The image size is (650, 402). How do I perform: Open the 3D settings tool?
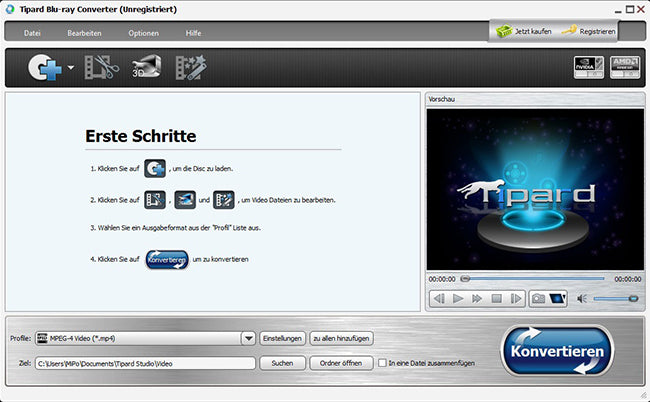[146, 69]
